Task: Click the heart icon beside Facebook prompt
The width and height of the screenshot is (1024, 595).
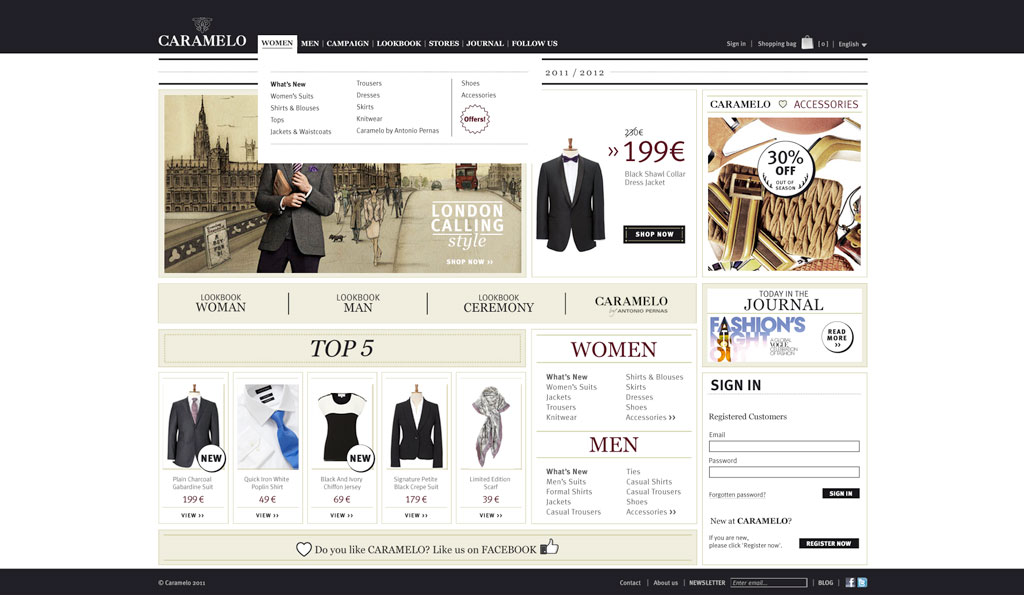Action: click(304, 549)
